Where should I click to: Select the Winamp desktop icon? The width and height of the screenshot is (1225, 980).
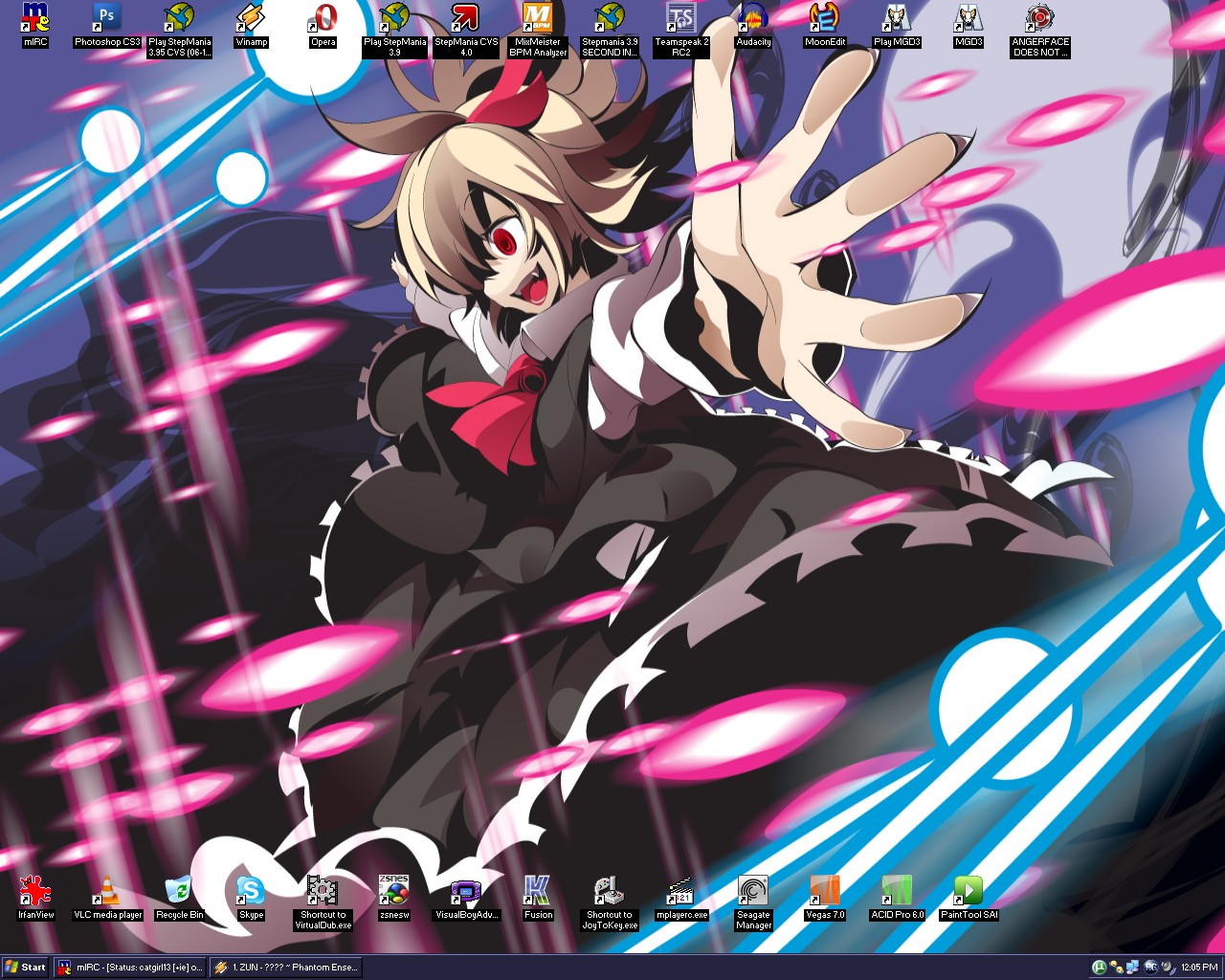click(251, 18)
